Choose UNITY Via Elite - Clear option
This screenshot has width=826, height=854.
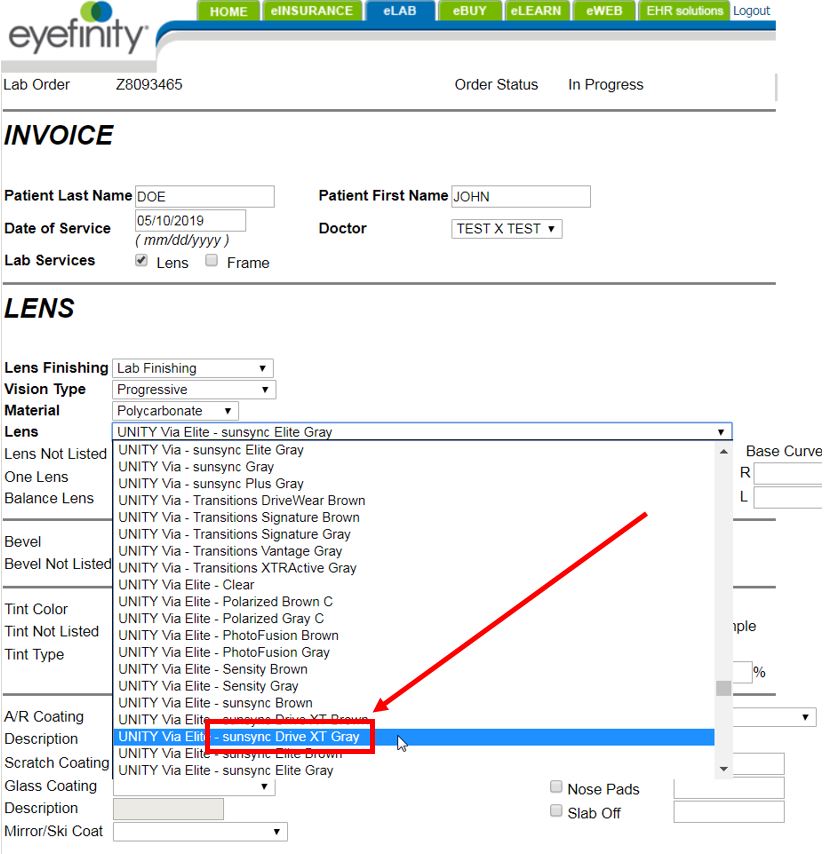point(186,585)
